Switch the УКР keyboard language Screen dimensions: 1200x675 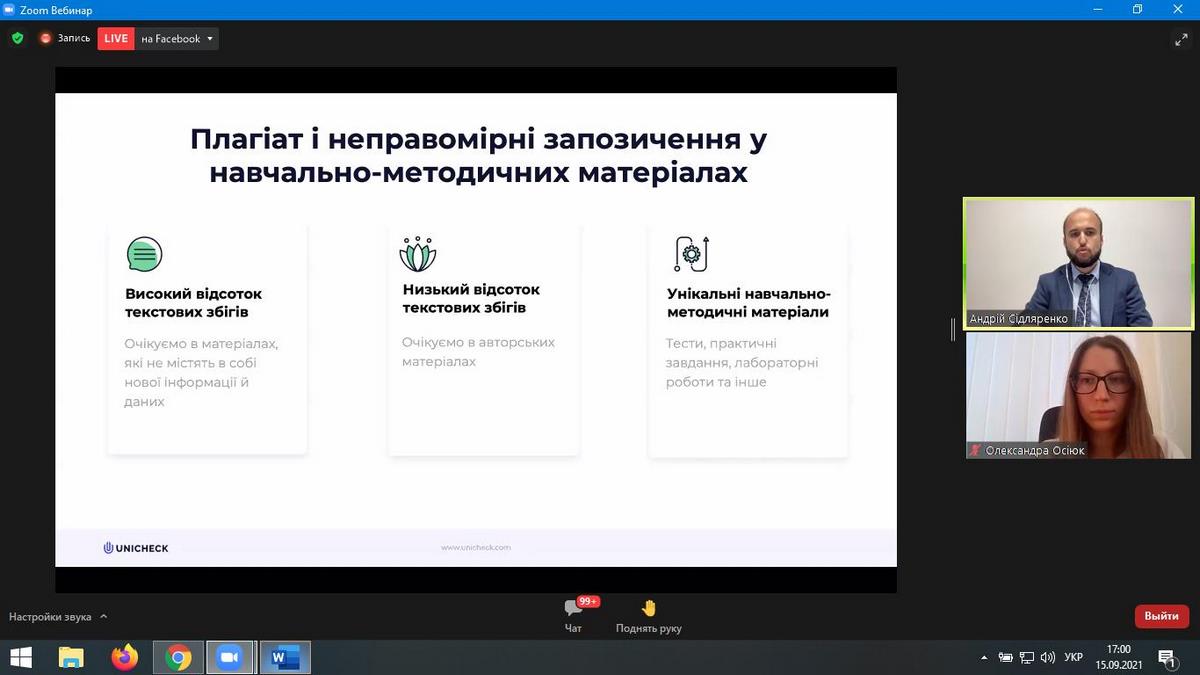point(1073,657)
